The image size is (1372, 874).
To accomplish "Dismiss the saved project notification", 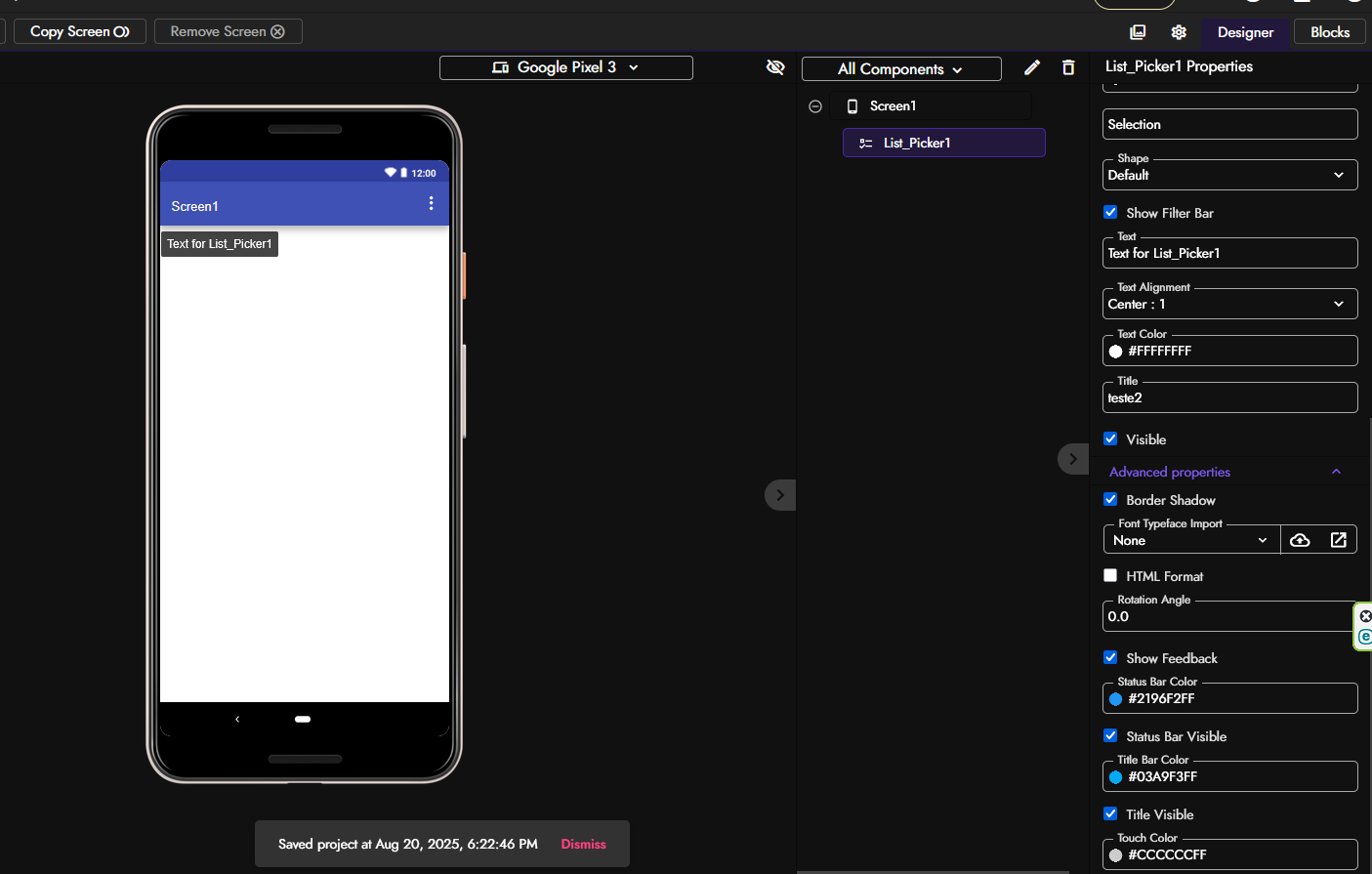I will (583, 844).
